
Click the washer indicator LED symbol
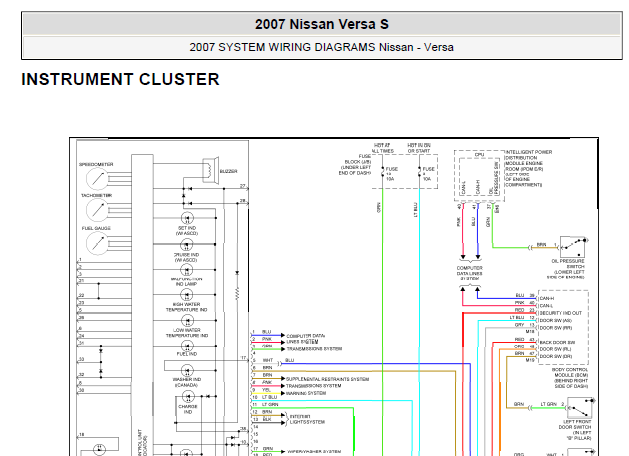tap(187, 370)
